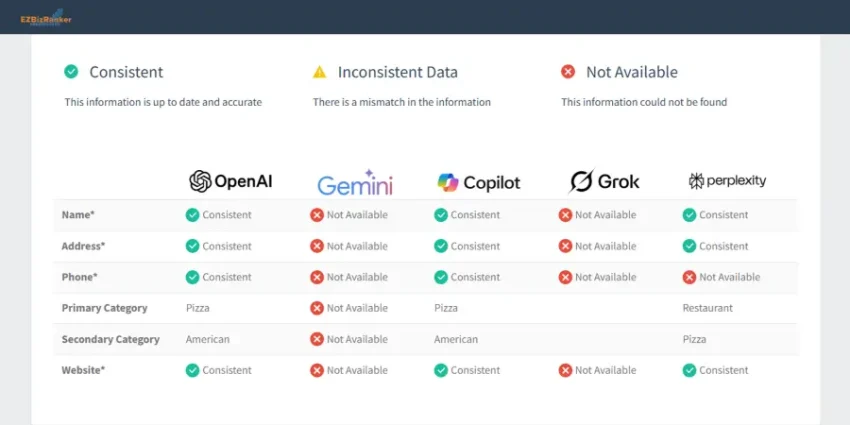Viewport: 850px width, 425px height.
Task: Click Perplexity Secondary Category value Pizza
Action: pos(694,339)
